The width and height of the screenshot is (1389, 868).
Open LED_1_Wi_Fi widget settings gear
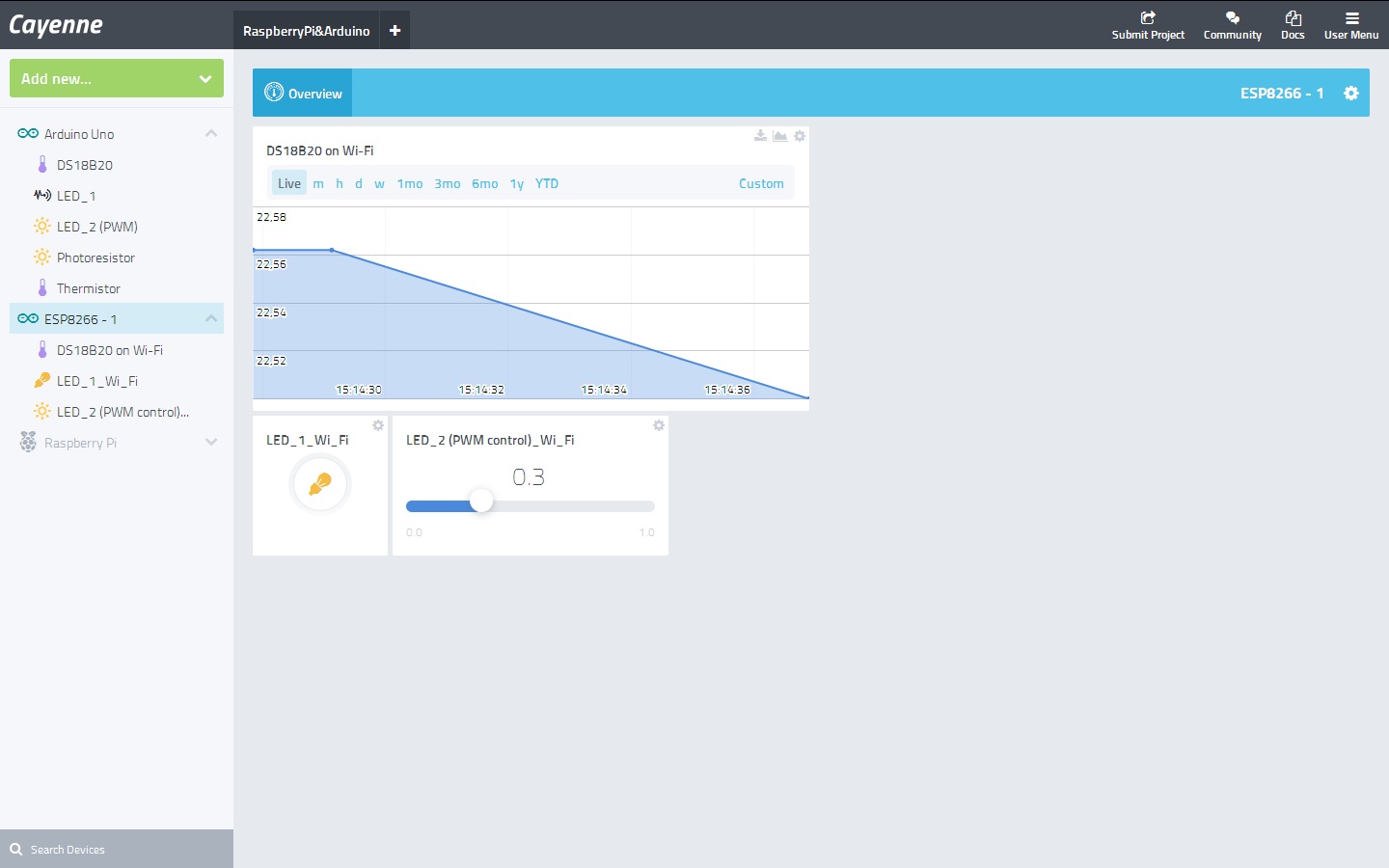[378, 425]
